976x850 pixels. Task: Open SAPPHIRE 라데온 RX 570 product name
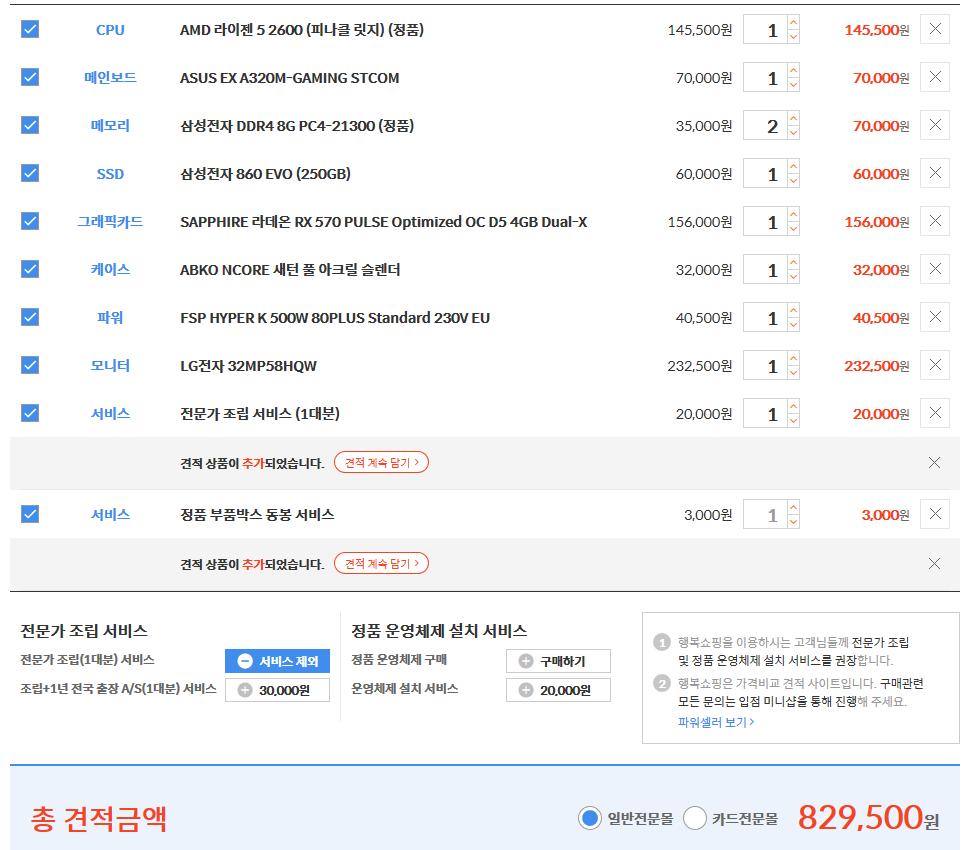(383, 222)
